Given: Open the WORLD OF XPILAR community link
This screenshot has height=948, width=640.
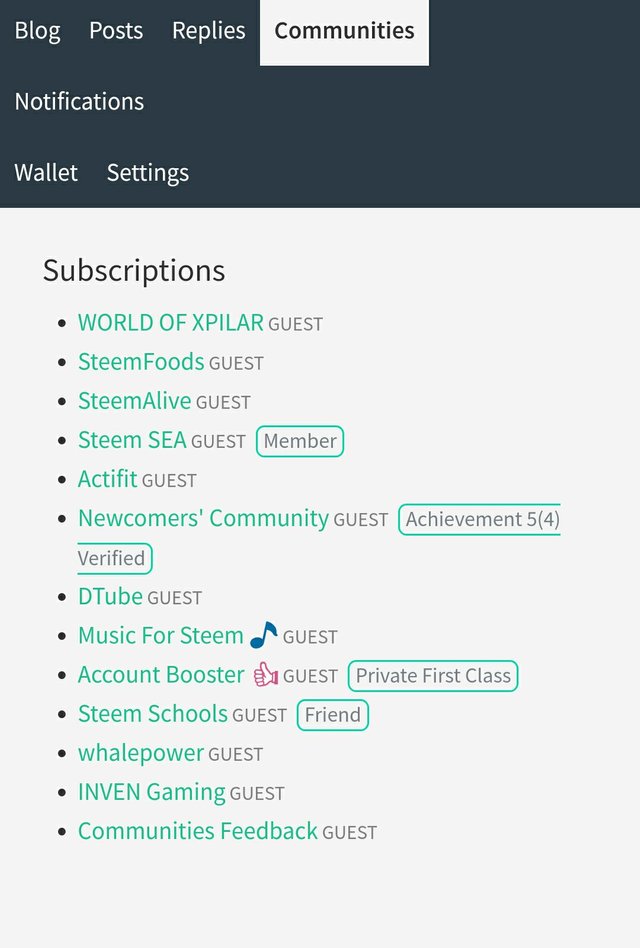Looking at the screenshot, I should pos(170,323).
